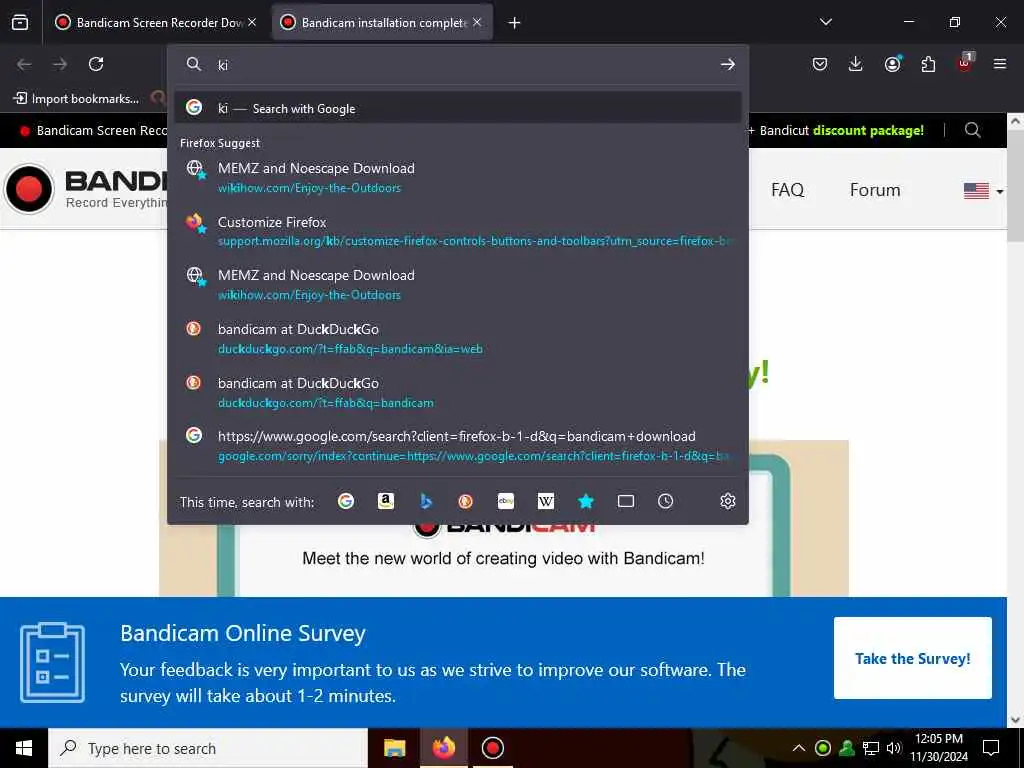Viewport: 1024px width, 768px height.
Task: Select the google.com/search bandicam+download suggestion
Action: pos(458,445)
